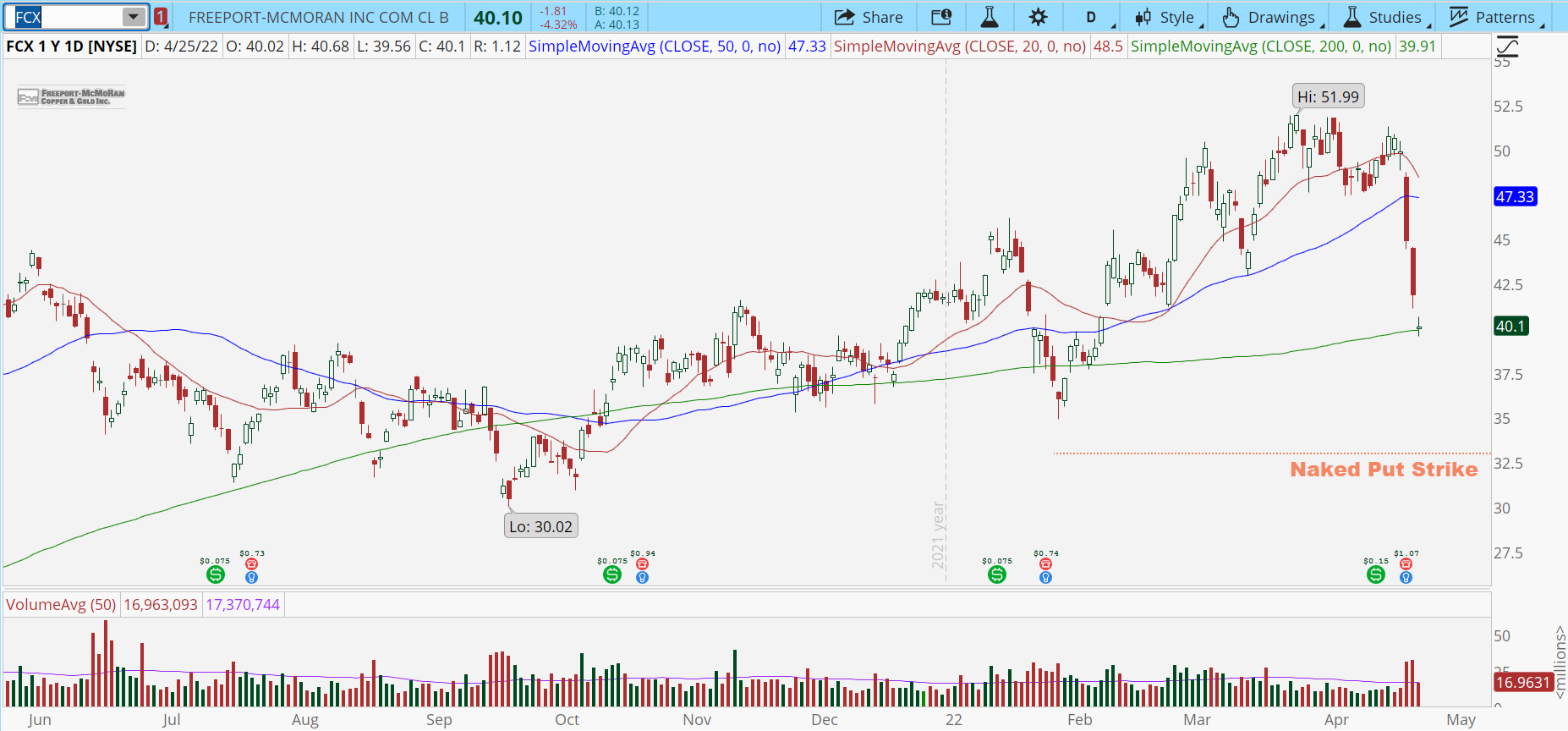Click the 50-period SimpleMovingAvg study label
This screenshot has height=731, width=1568.
[655, 47]
